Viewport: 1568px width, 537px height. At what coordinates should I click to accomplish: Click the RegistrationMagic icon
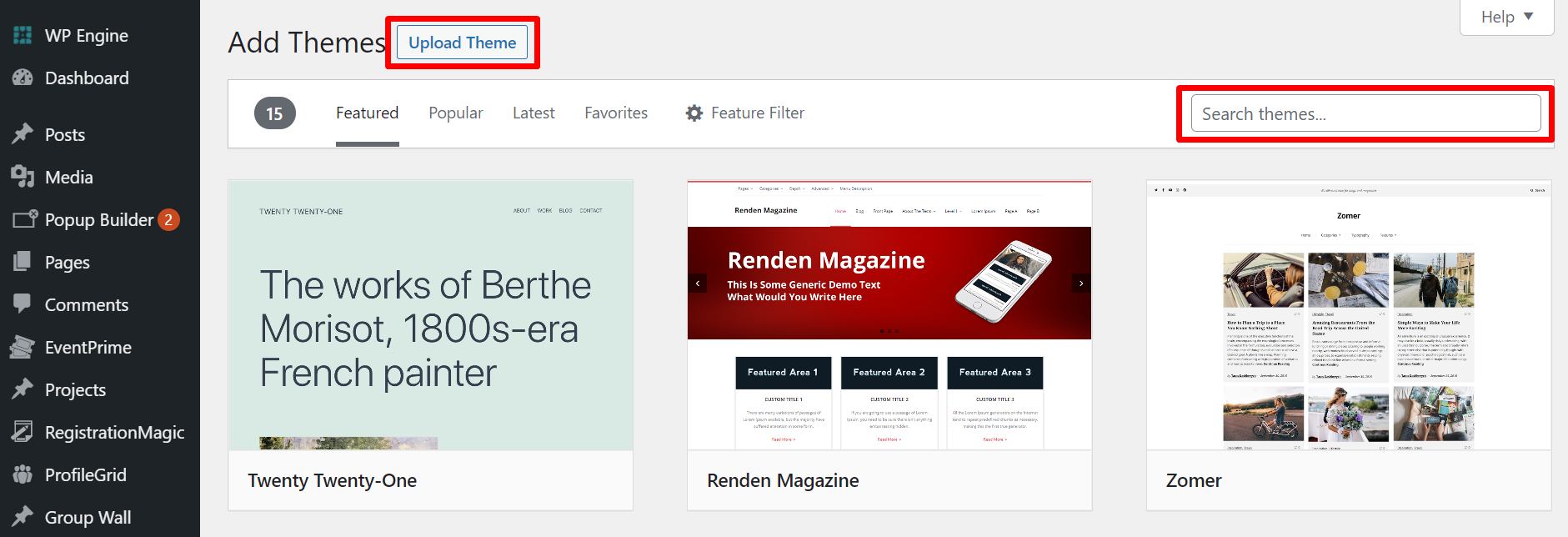pyautogui.click(x=23, y=432)
